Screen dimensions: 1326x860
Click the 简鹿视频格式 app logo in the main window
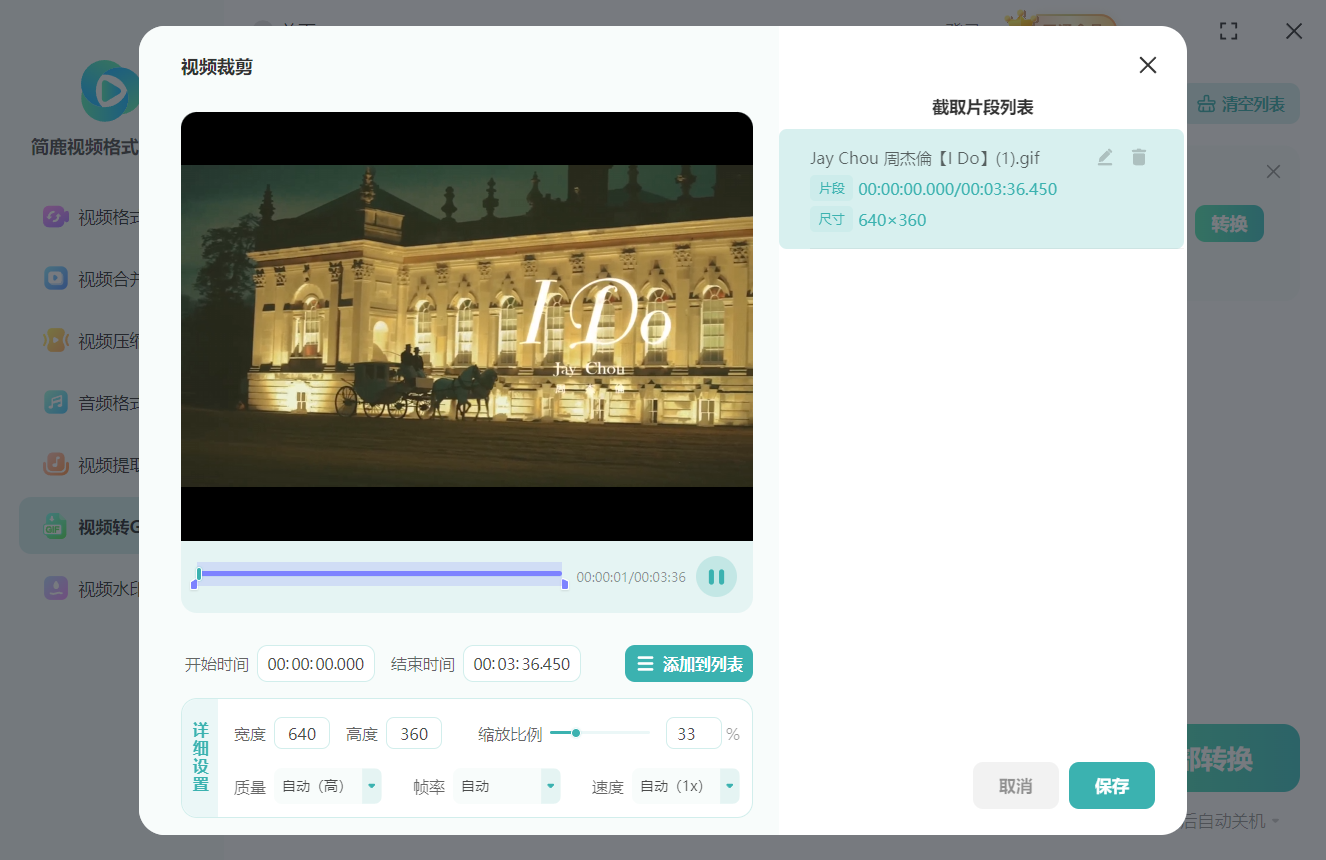tap(110, 91)
